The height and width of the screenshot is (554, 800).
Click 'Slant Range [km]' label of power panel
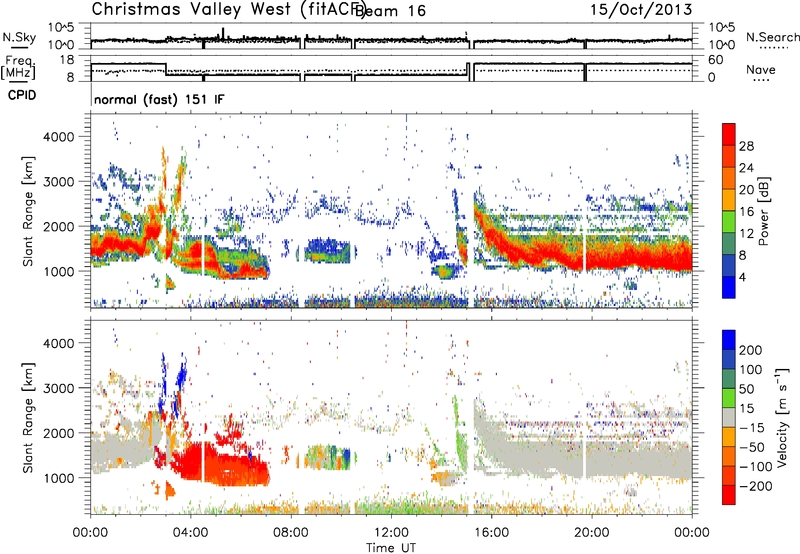click(x=28, y=211)
